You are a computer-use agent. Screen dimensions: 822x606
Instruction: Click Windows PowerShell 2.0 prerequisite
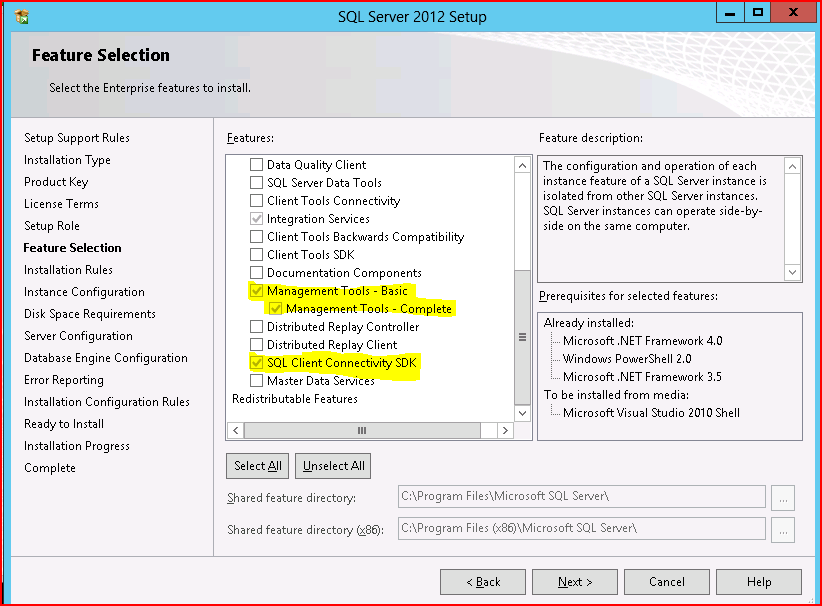click(x=628, y=359)
